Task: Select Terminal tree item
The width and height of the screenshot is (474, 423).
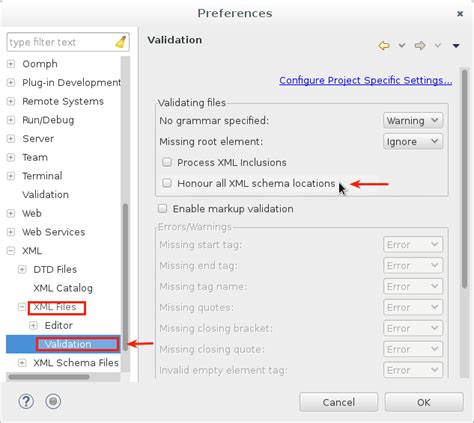Action: [42, 176]
